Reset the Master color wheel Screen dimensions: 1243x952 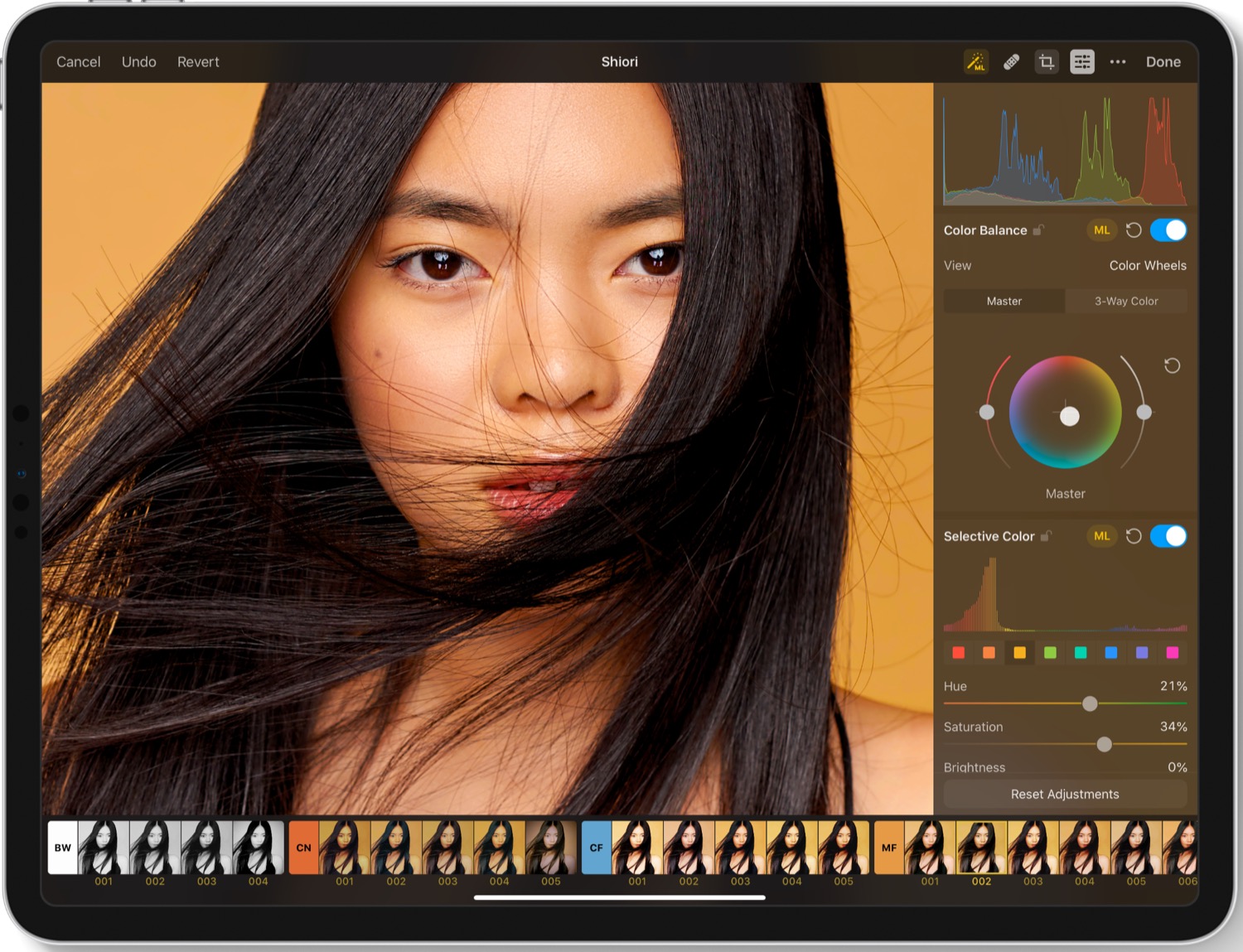1172,365
